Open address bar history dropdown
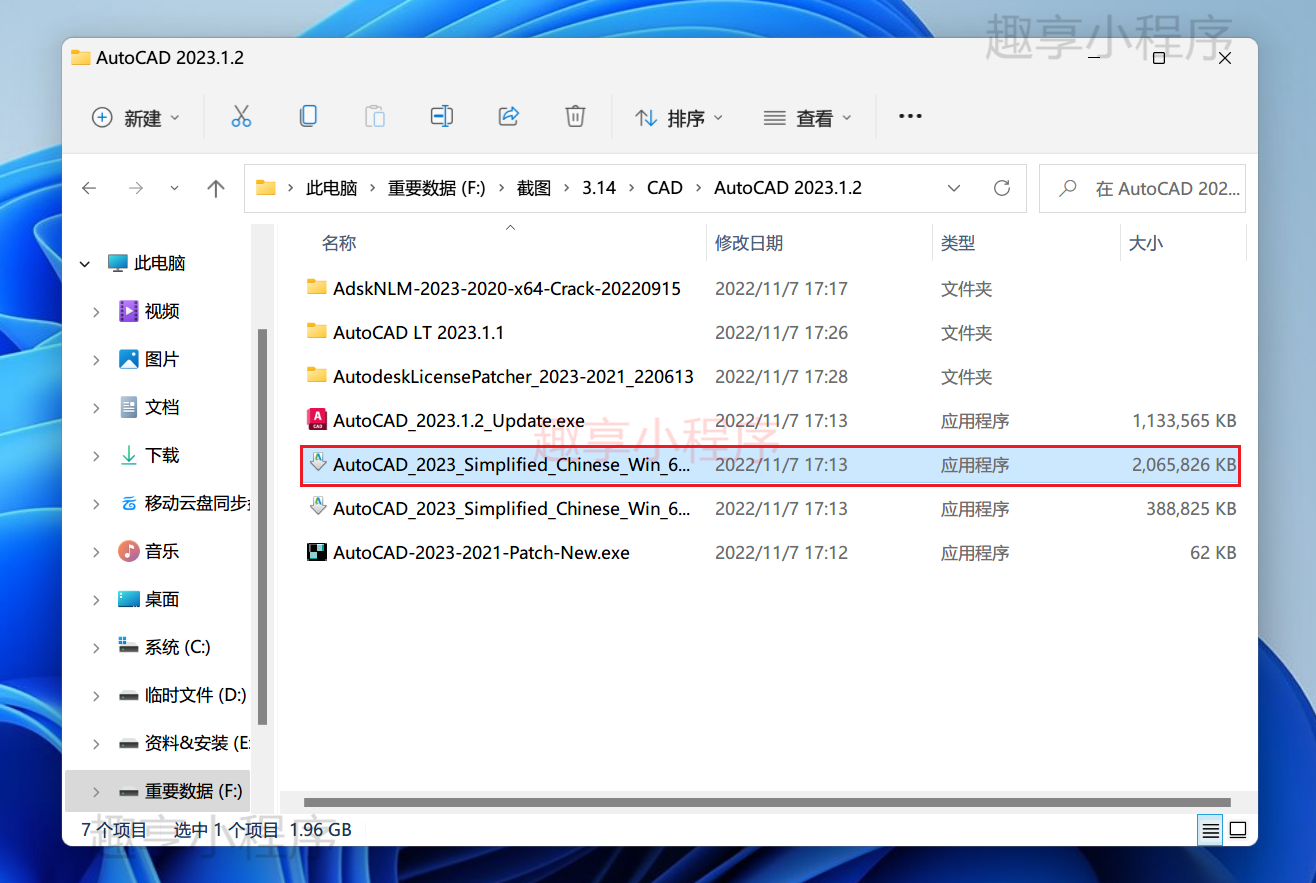This screenshot has height=883, width=1316. 954,188
